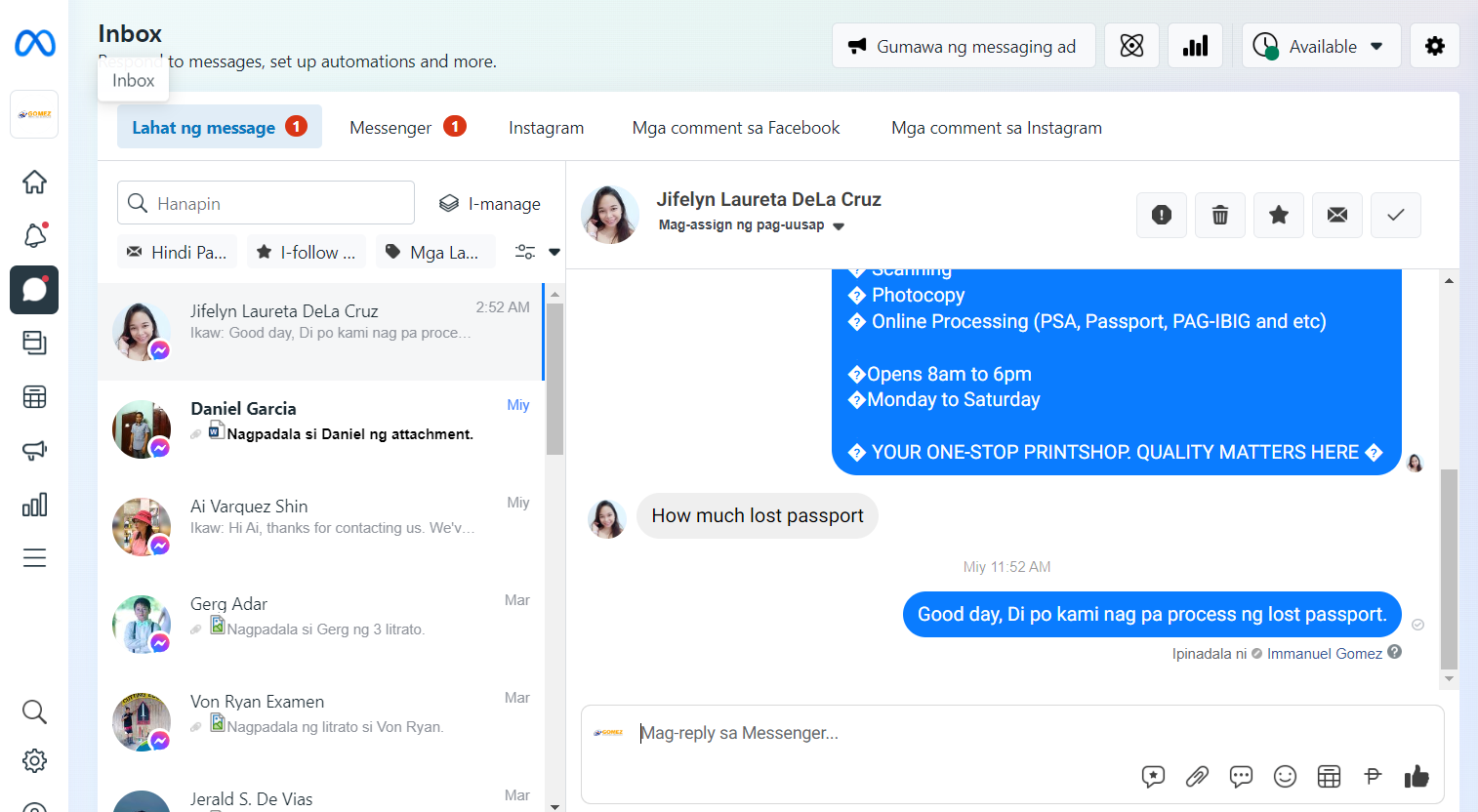The height and width of the screenshot is (812, 1478).
Task: Mark the conversation as done with the checkmark
Action: point(1396,215)
